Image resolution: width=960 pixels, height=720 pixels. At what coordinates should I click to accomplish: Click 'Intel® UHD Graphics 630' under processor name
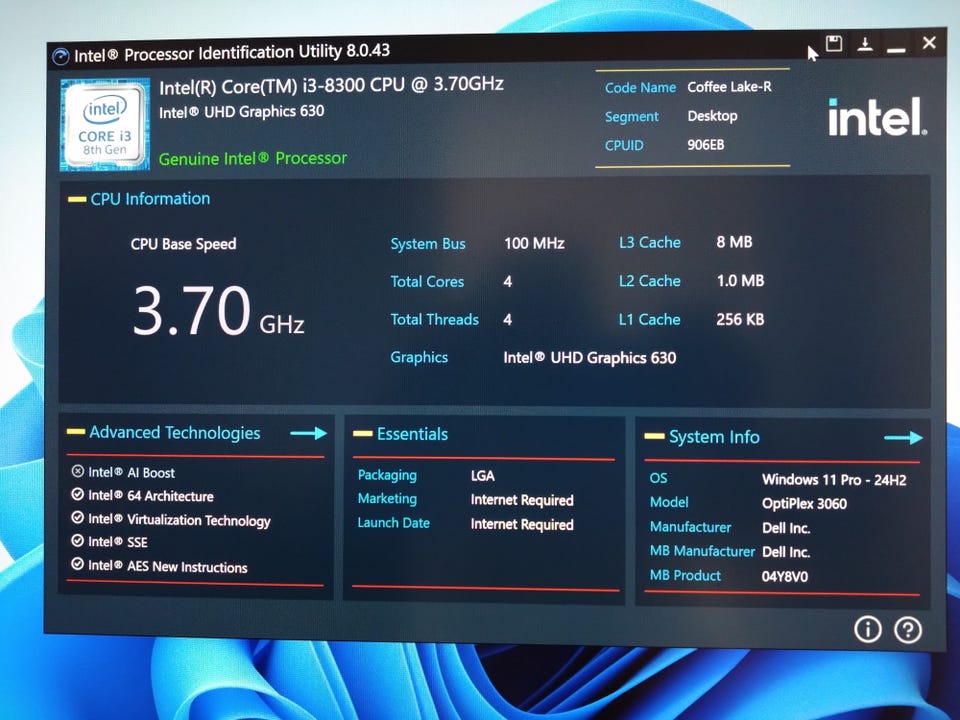coord(241,112)
